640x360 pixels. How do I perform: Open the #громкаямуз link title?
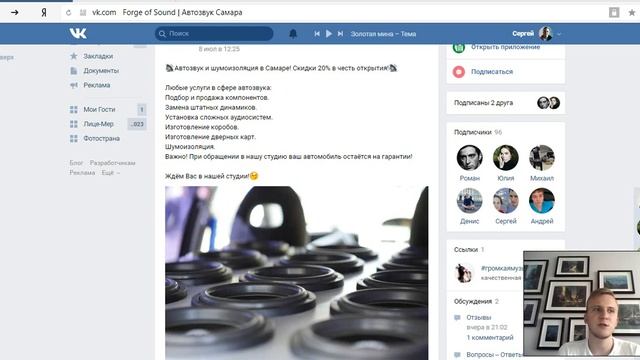[502, 268]
